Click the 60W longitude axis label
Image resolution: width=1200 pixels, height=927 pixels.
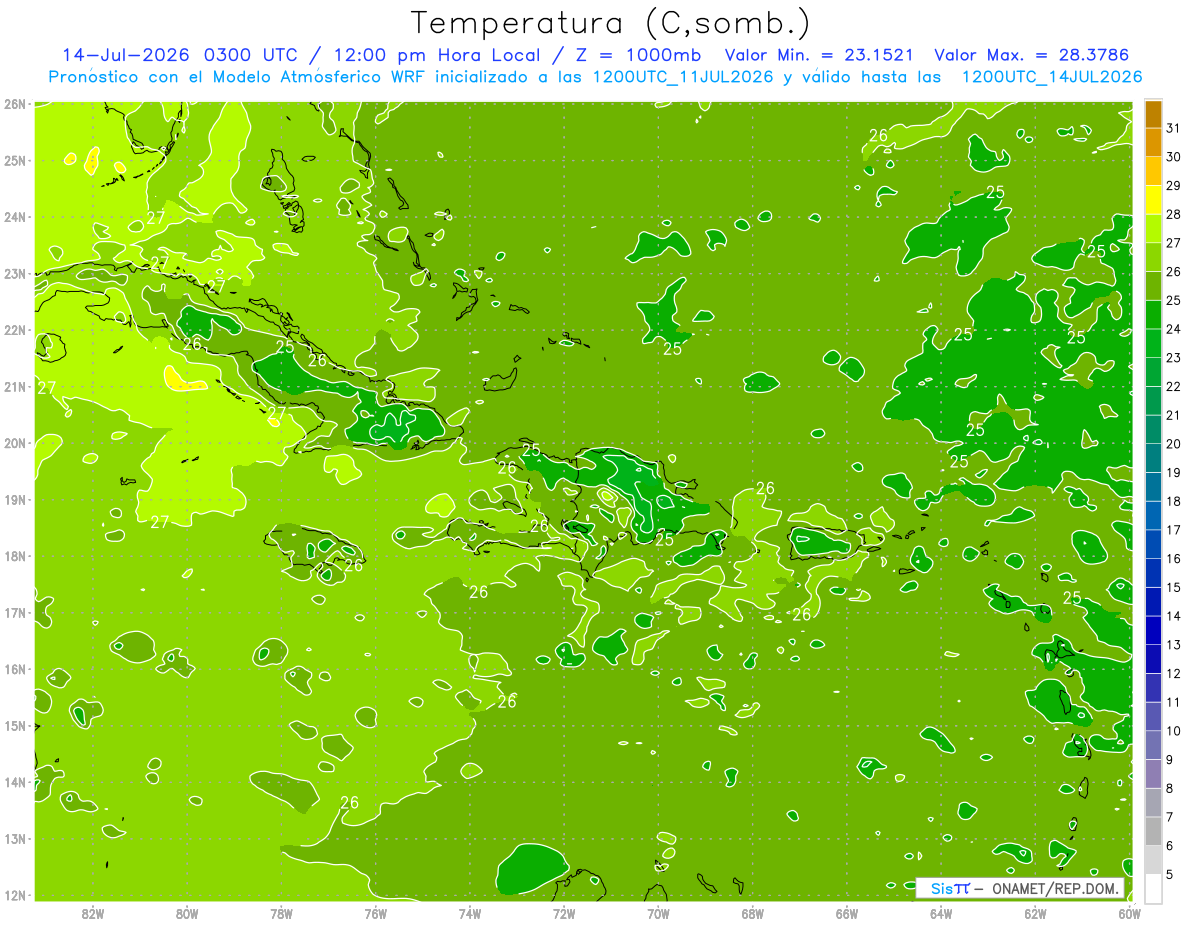coord(1130,914)
